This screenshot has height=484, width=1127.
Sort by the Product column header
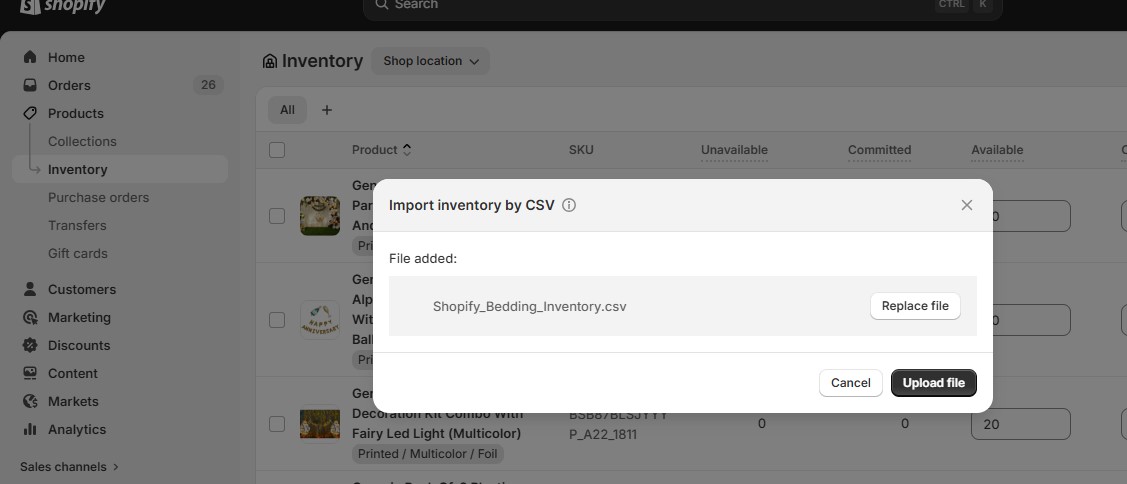pyautogui.click(x=381, y=150)
